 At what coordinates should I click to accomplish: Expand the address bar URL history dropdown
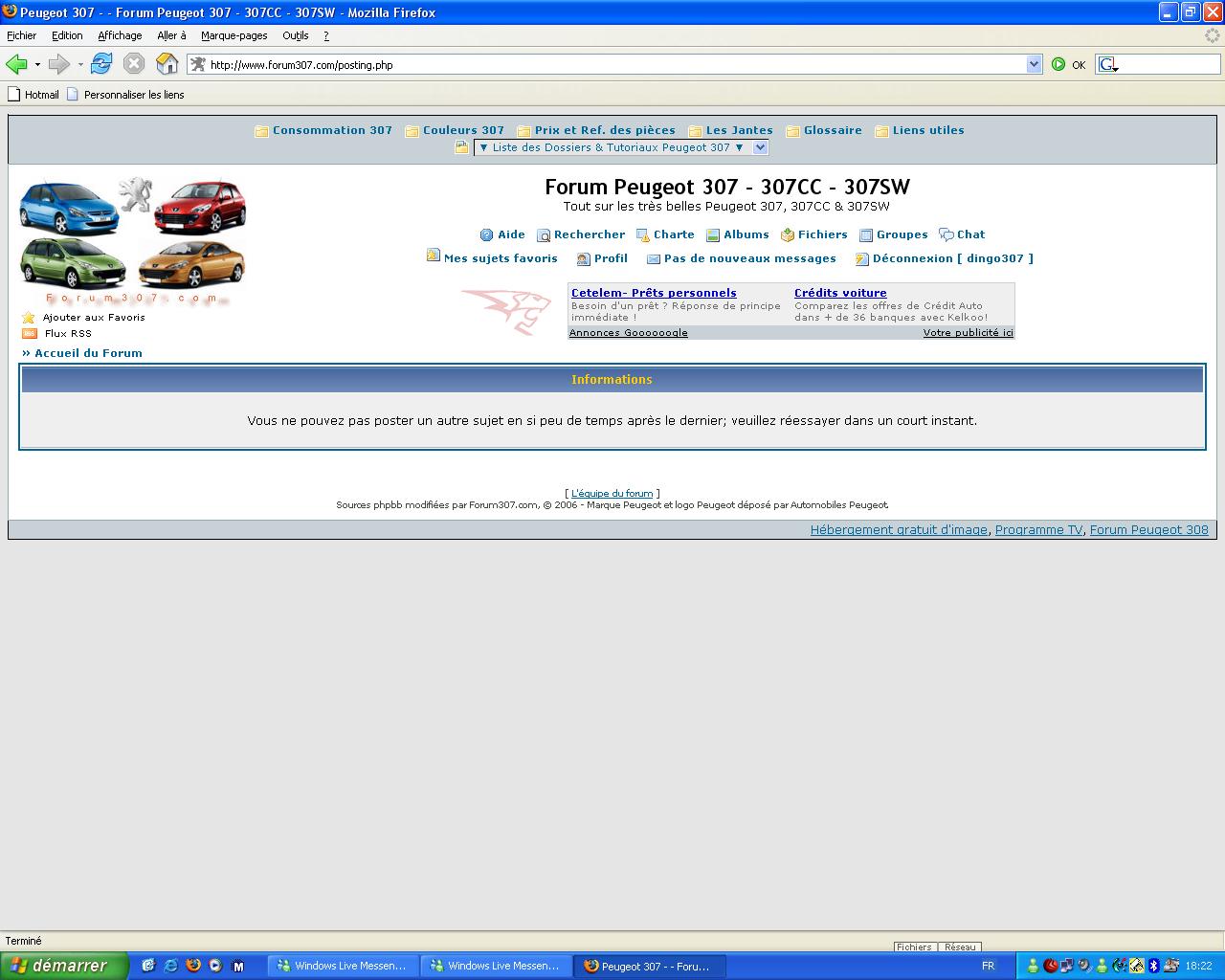pyautogui.click(x=1034, y=64)
